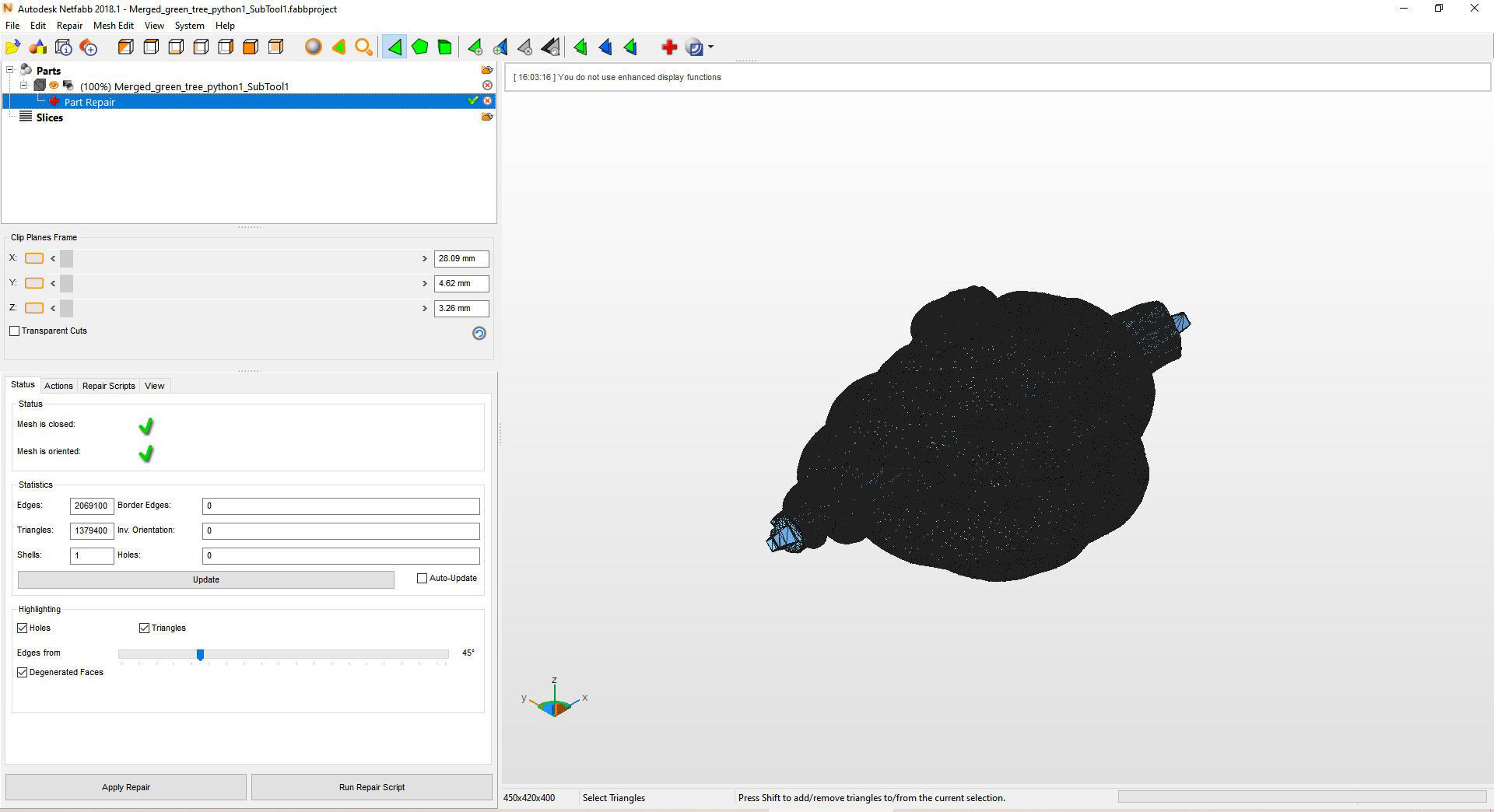Click the Z clip plane left arrow
This screenshot has height=812, width=1494.
pyautogui.click(x=53, y=308)
